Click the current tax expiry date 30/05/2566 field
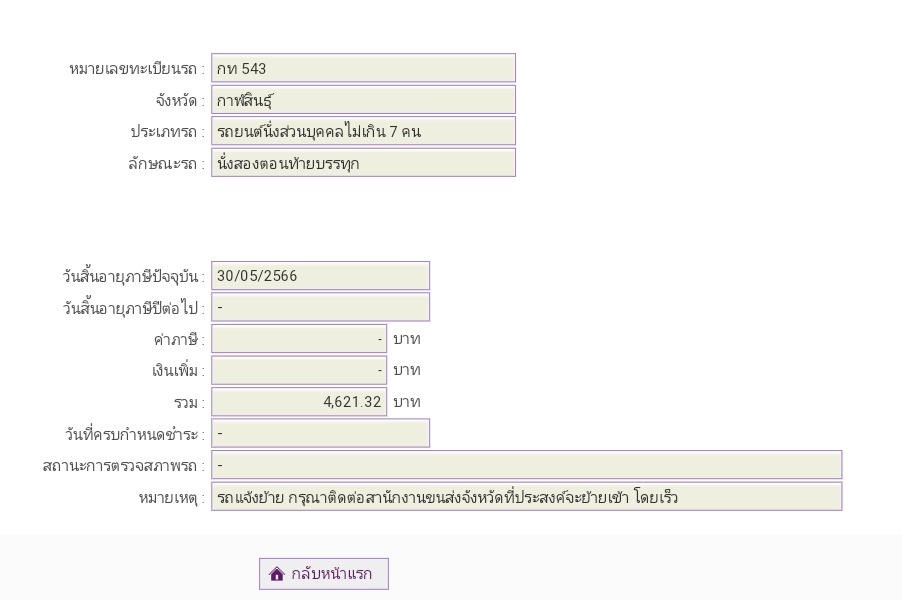This screenshot has width=902, height=600. coord(320,276)
